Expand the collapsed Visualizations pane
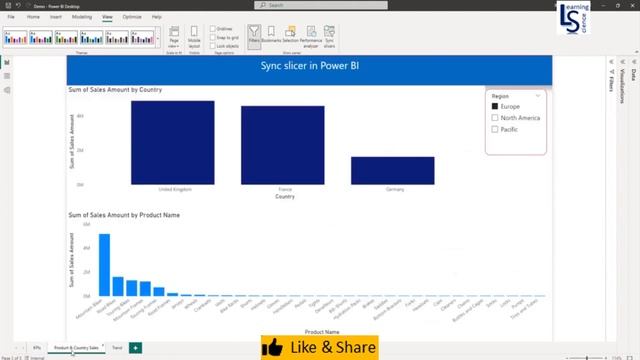Viewport: 640px width, 360px height. point(622,62)
